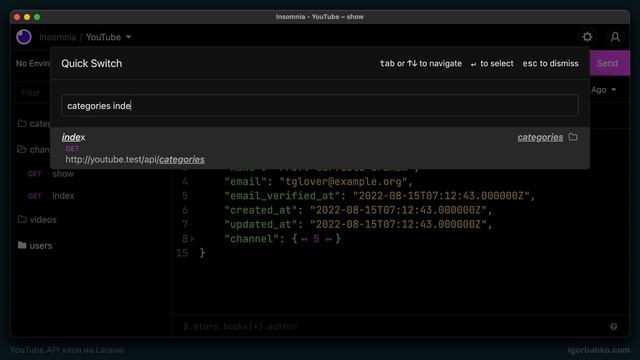Click the users folder icon
The height and width of the screenshot is (360, 640).
coord(22,245)
